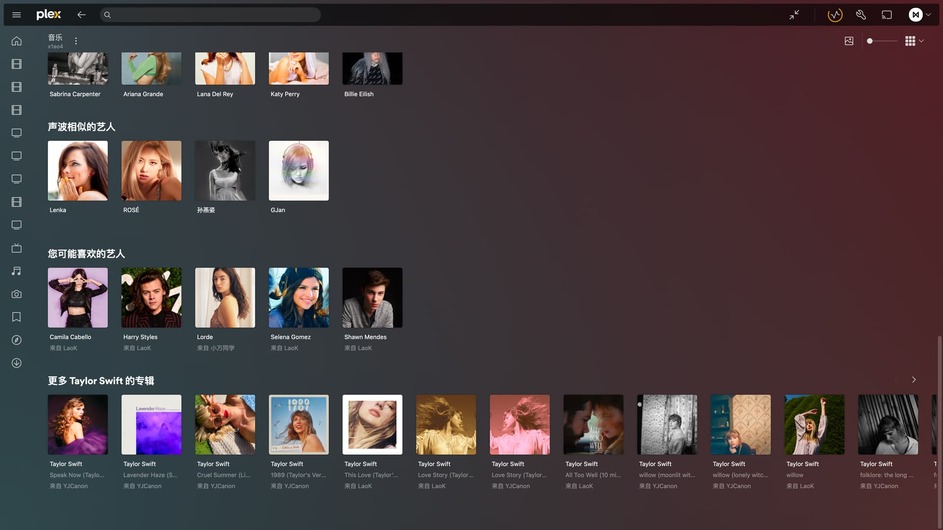Open the 1989 (Taylor's Version) album cover
This screenshot has height=530, width=943.
[299, 425]
